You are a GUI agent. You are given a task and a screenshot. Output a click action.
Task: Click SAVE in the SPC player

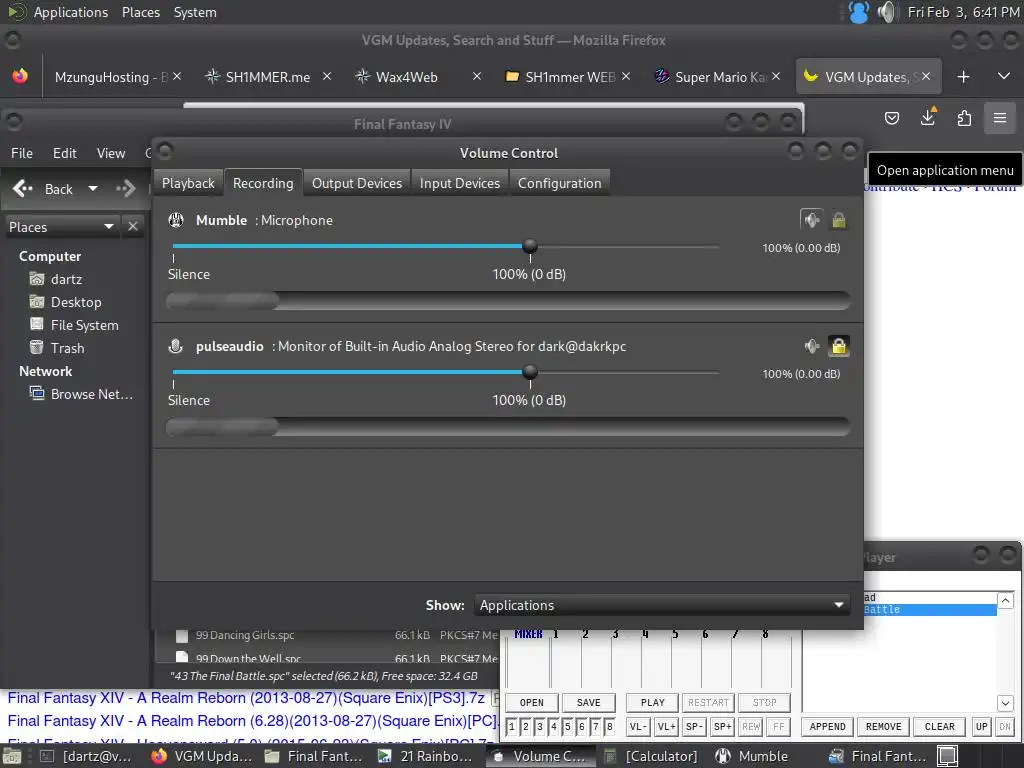[x=588, y=703]
